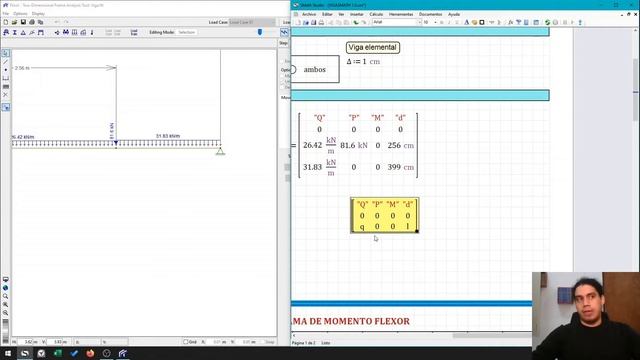This screenshot has height=360, width=640.
Task: Click triangle support icon in Ftool toolbar
Action: click(23, 32)
